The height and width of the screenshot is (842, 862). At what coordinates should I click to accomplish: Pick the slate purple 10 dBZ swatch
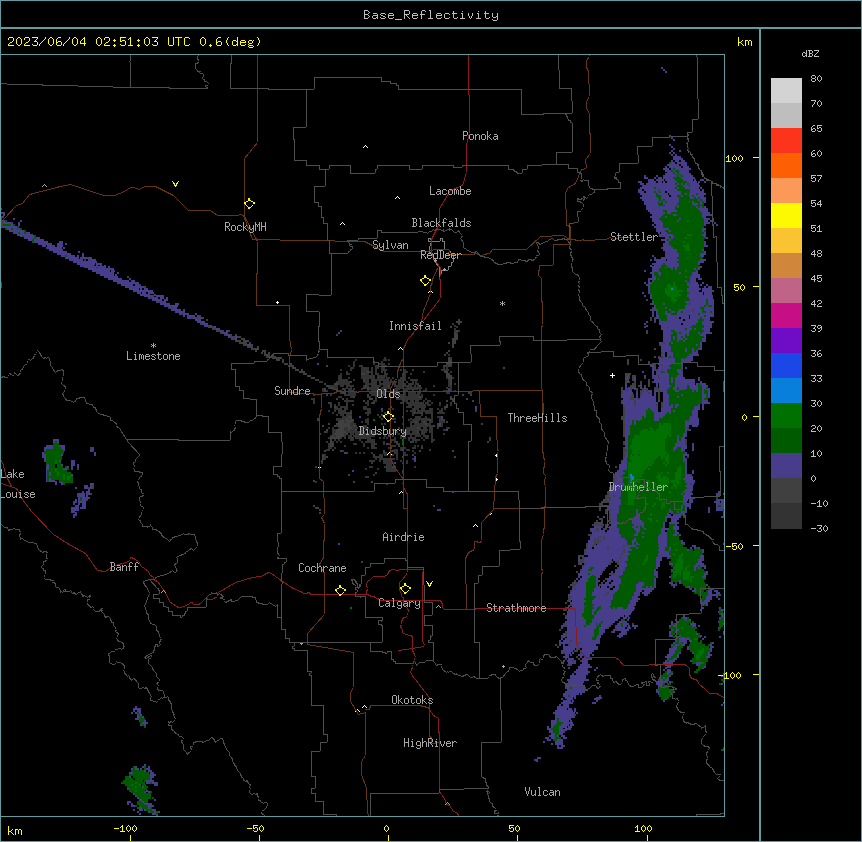click(786, 466)
